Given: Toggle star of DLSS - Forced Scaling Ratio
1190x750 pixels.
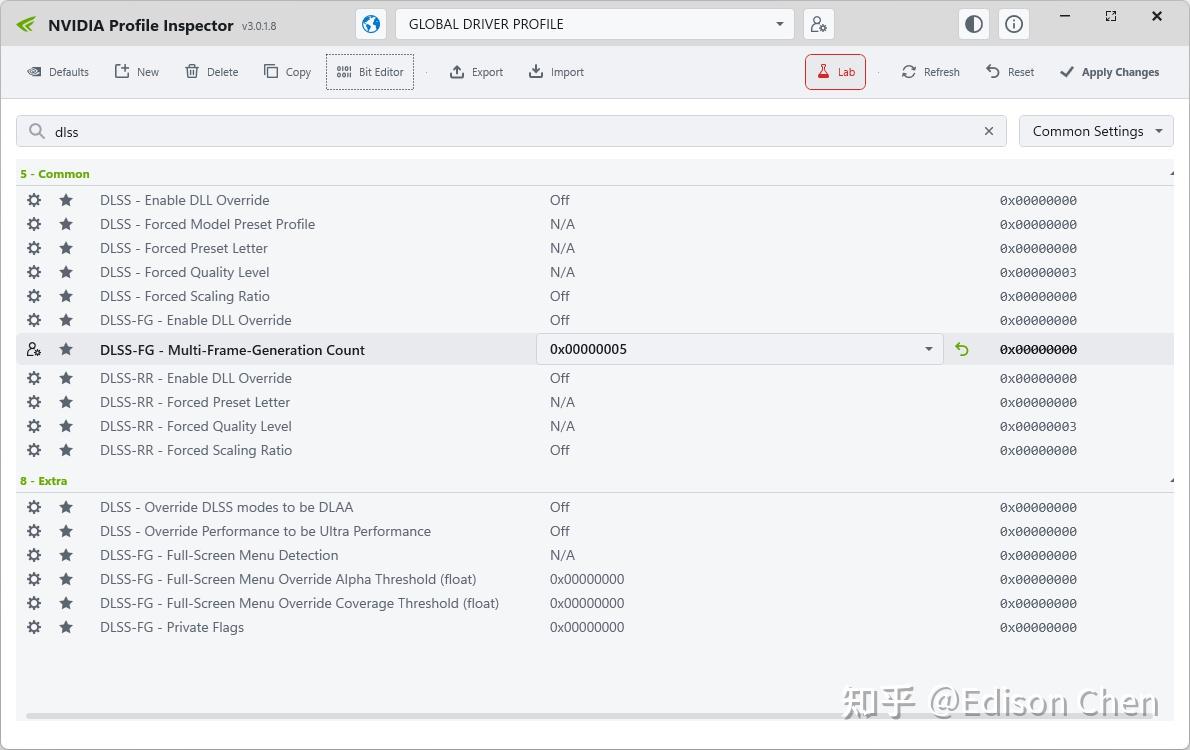Looking at the screenshot, I should tap(66, 296).
